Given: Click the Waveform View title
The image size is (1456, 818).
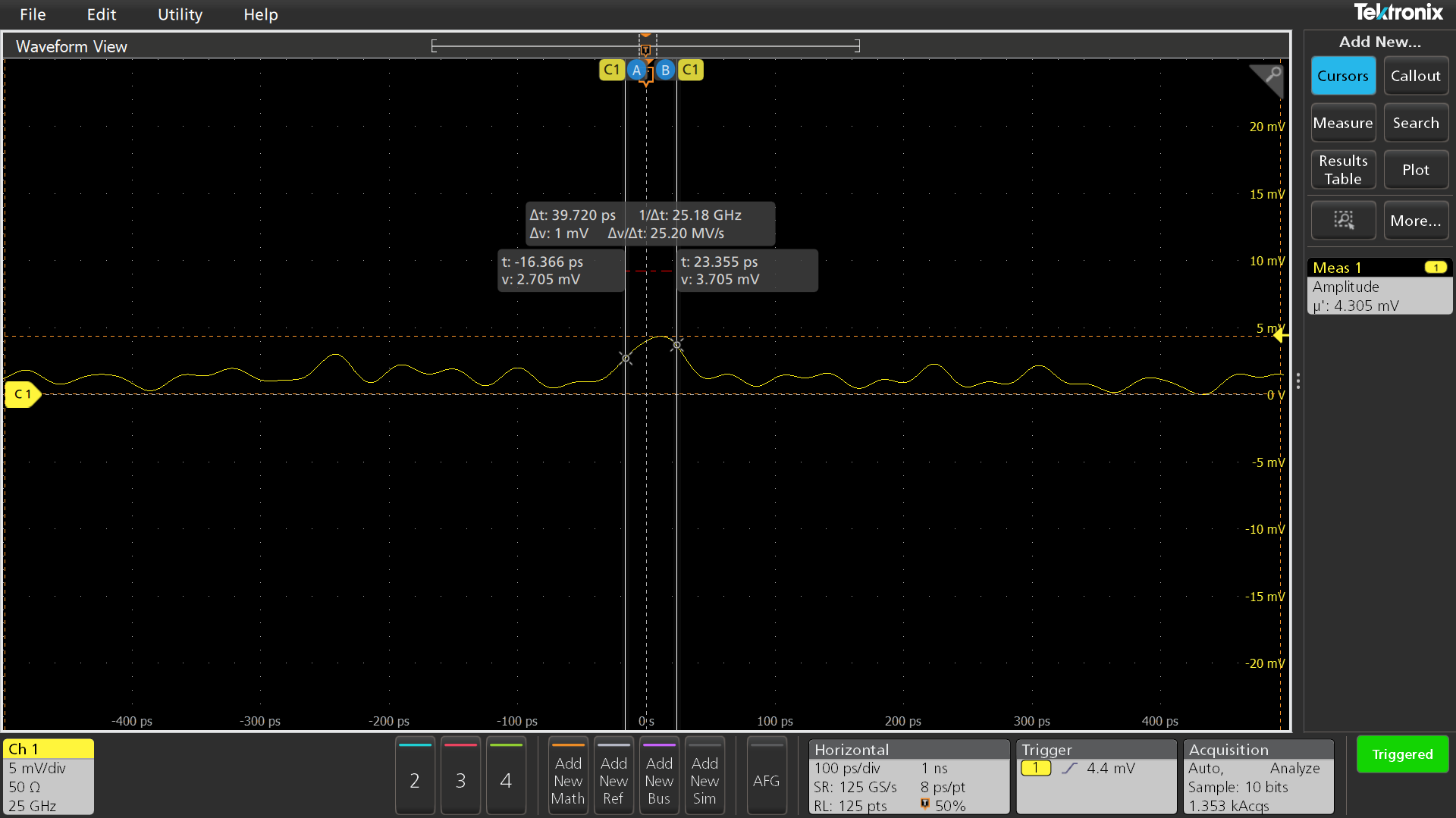Looking at the screenshot, I should [x=71, y=46].
